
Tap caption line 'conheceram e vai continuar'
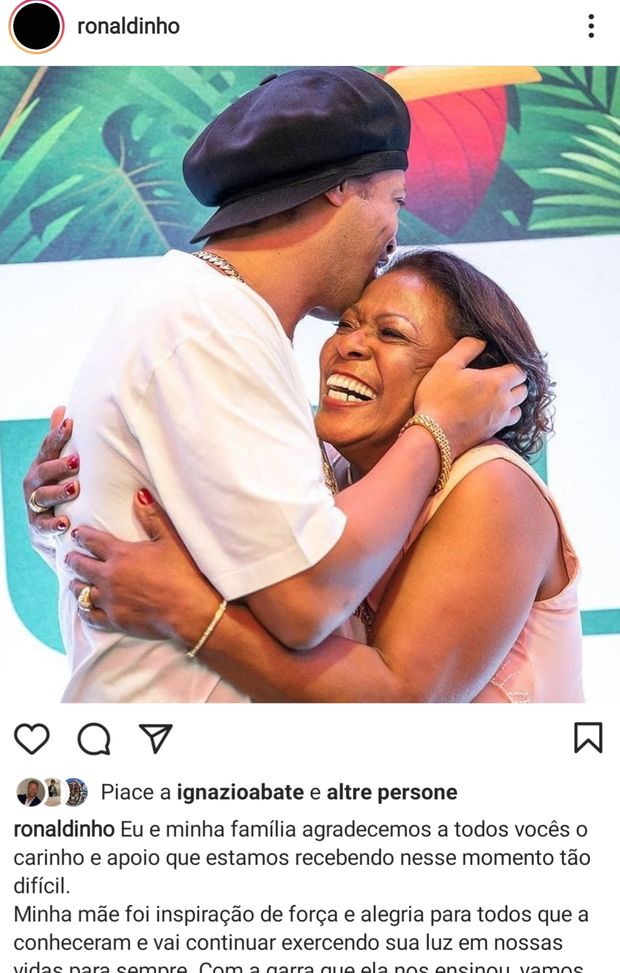point(288,943)
